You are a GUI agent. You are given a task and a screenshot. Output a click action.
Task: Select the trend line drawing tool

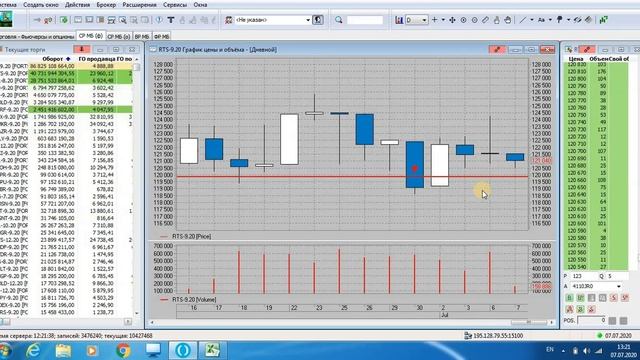click(x=522, y=20)
